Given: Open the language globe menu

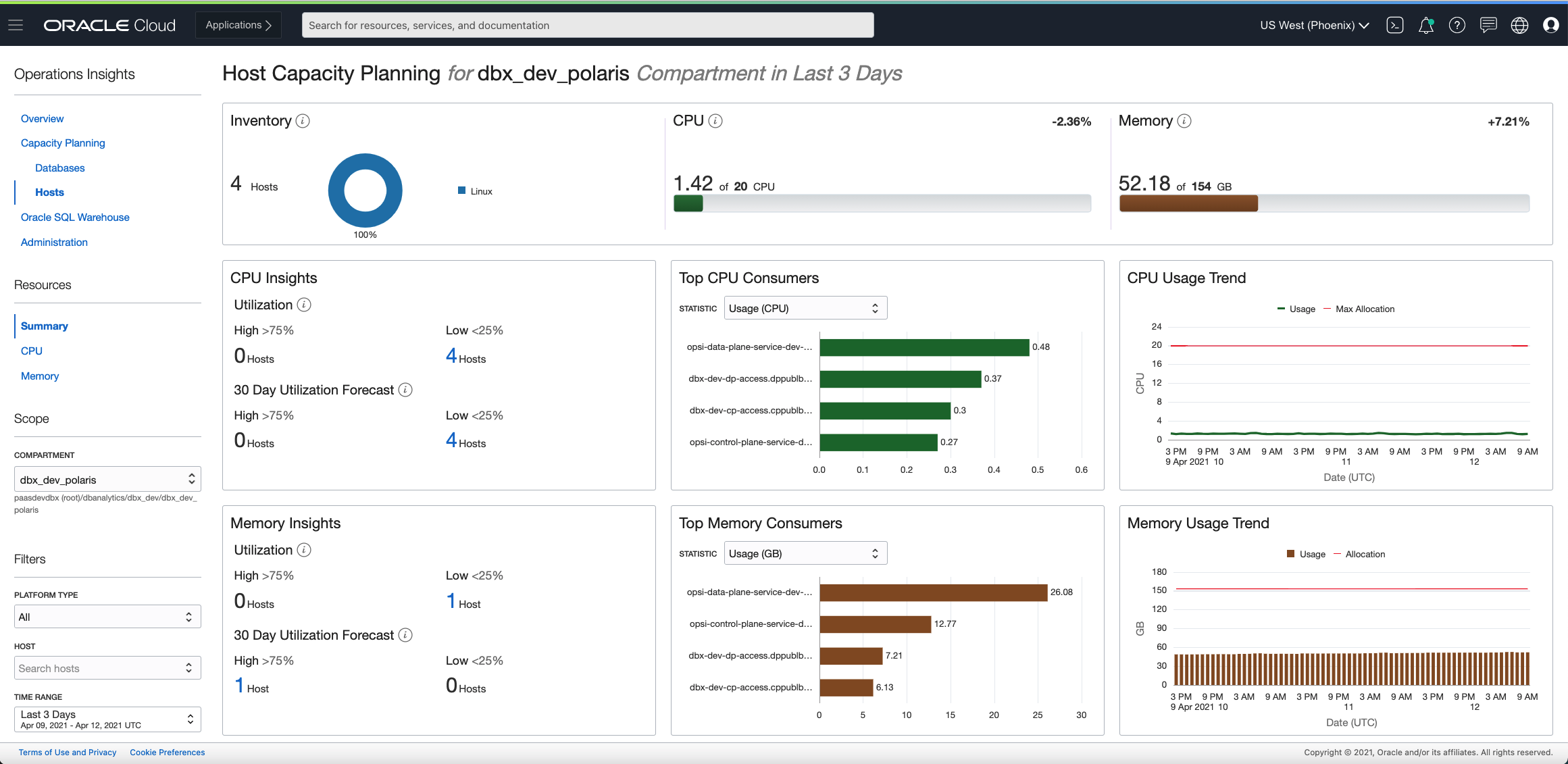Looking at the screenshot, I should 1519,25.
